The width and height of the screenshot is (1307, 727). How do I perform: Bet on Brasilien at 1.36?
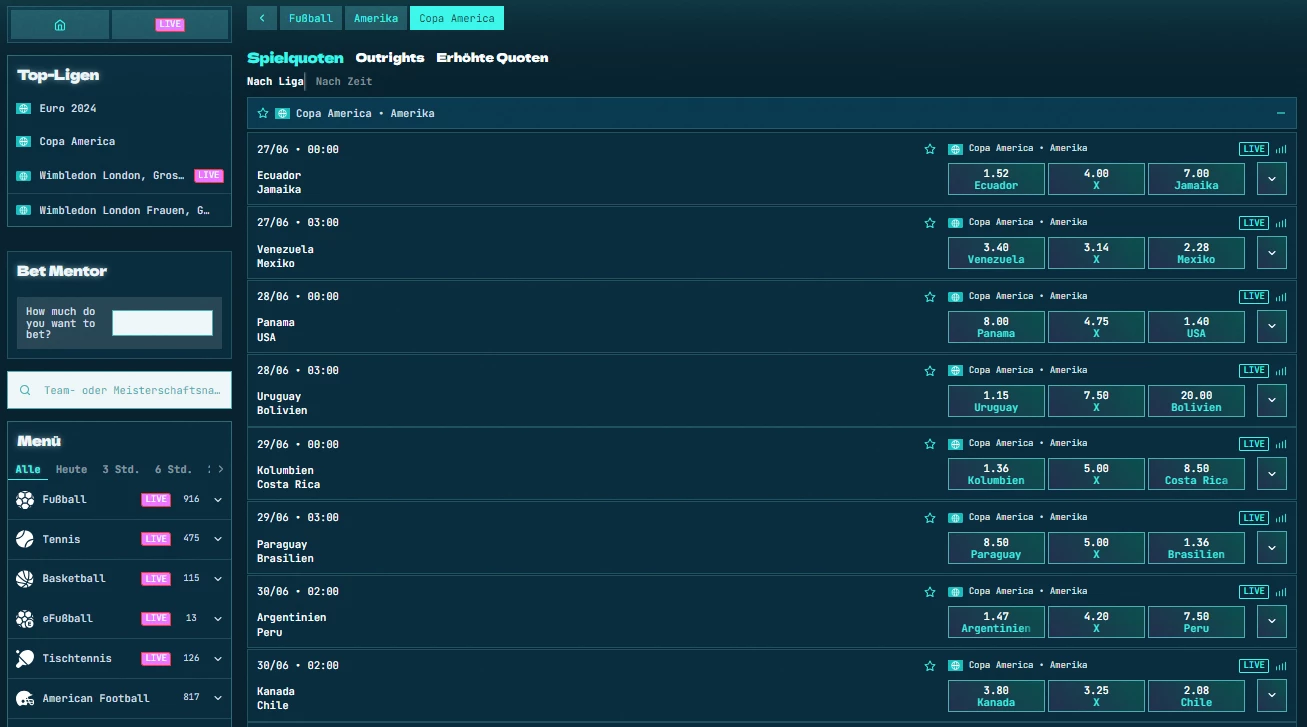tap(1196, 548)
